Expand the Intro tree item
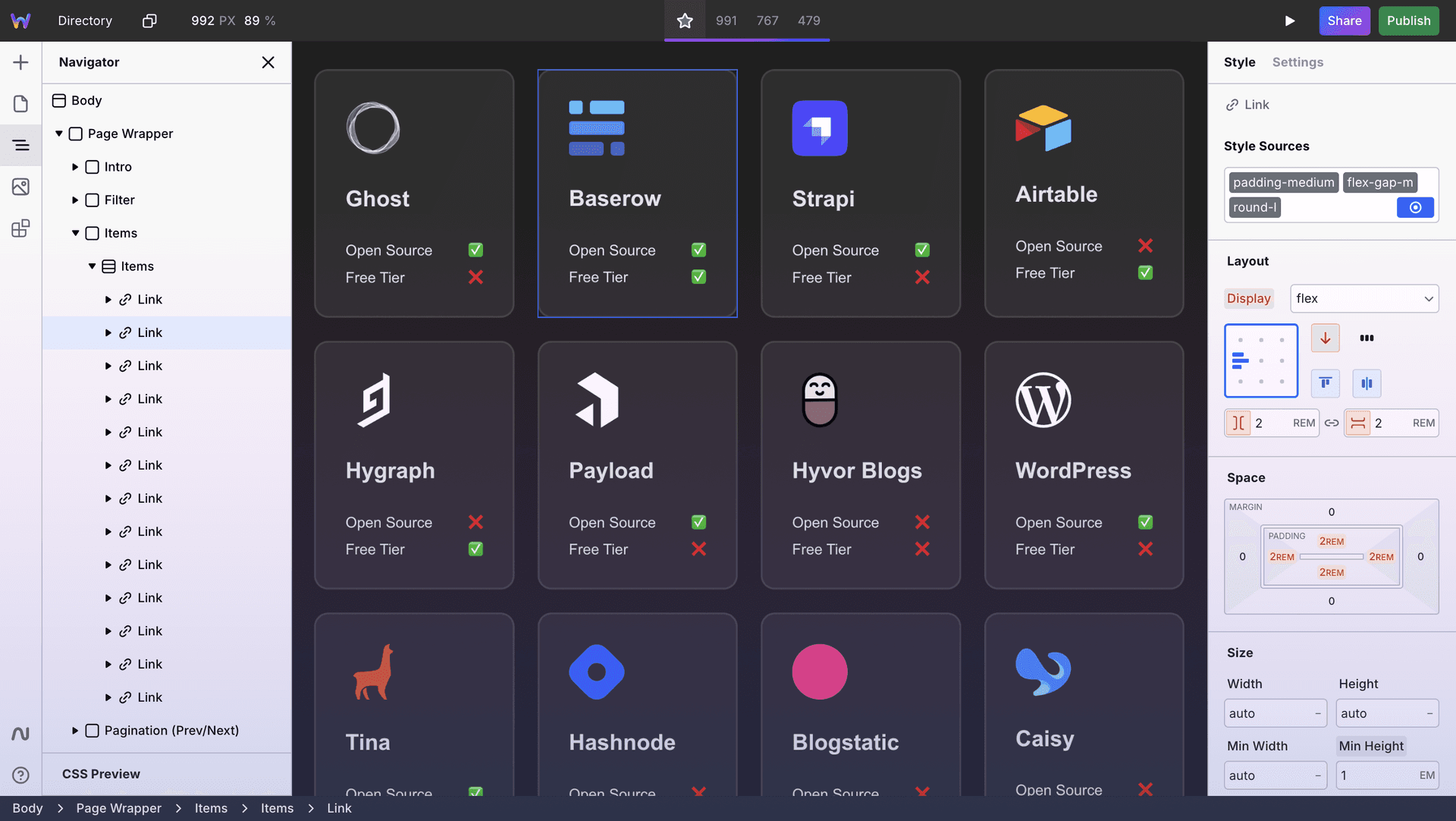The width and height of the screenshot is (1456, 821). coord(75,166)
